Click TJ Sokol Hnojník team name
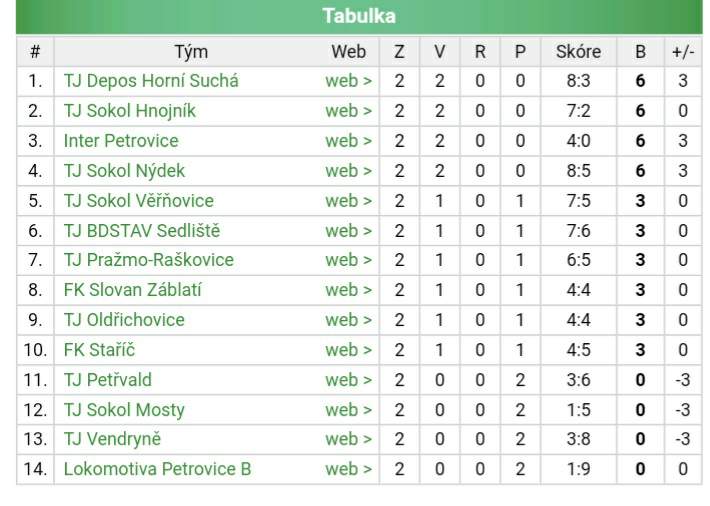The width and height of the screenshot is (710, 506). tap(129, 111)
